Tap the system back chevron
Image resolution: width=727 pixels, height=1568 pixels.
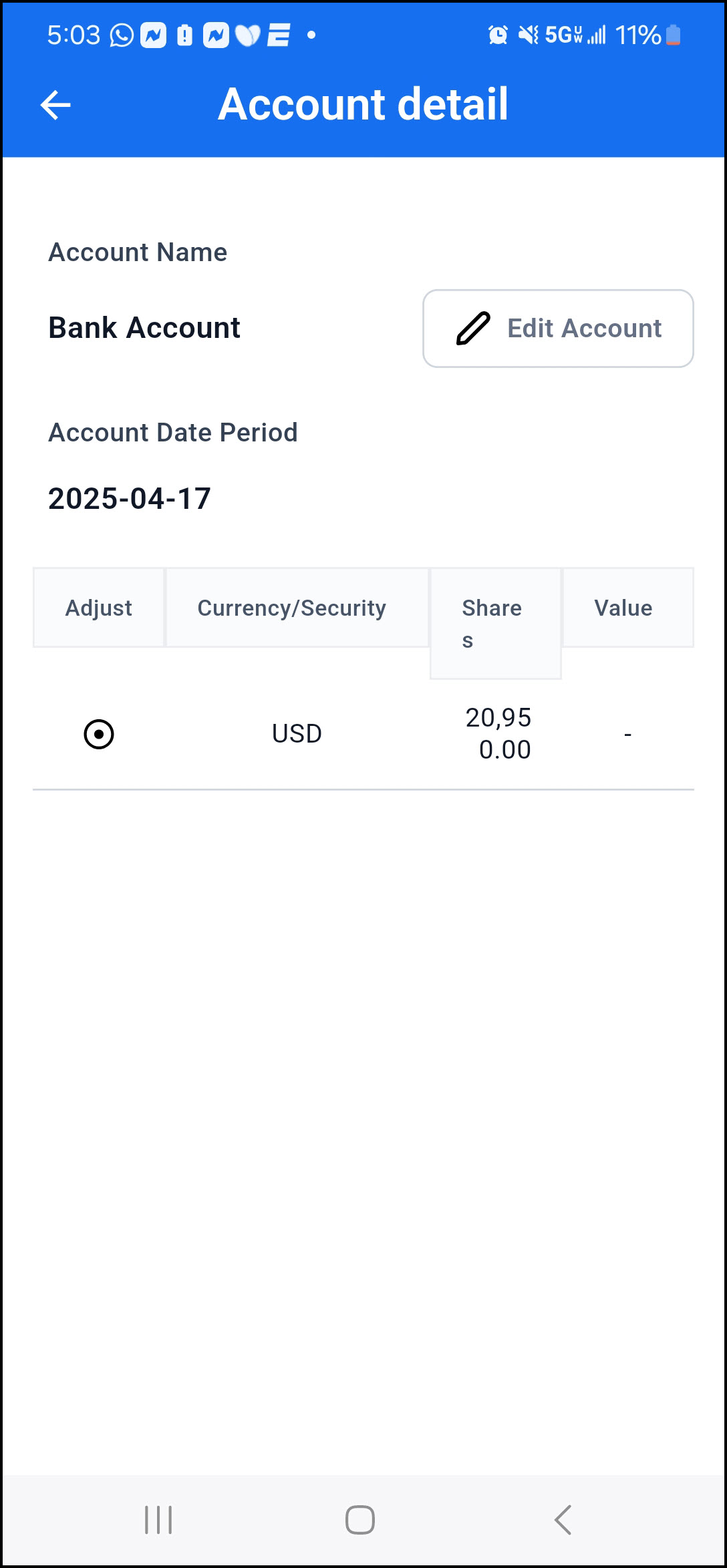tap(563, 1520)
